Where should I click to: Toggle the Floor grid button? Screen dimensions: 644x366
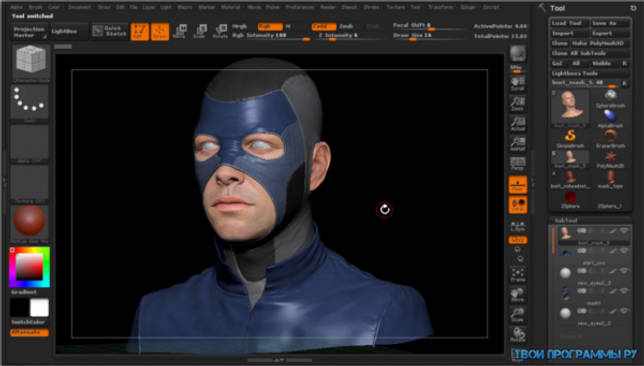[x=518, y=184]
